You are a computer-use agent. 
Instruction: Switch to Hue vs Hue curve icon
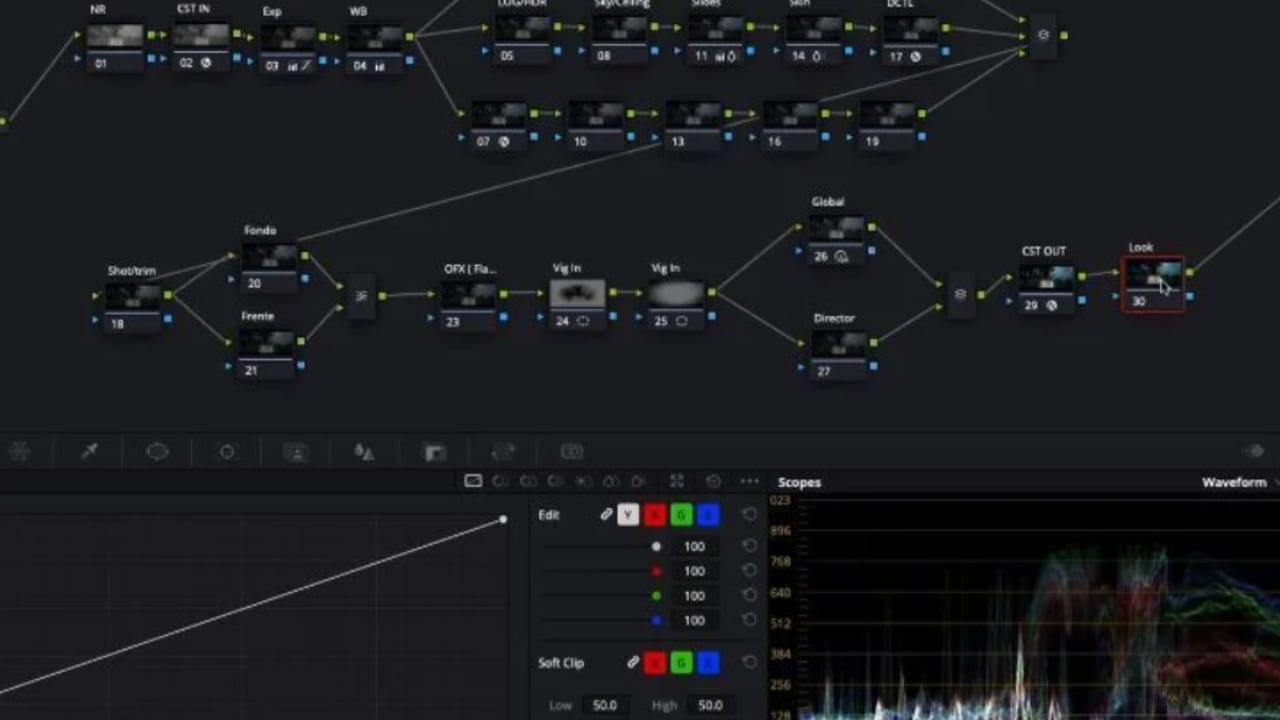click(x=500, y=481)
